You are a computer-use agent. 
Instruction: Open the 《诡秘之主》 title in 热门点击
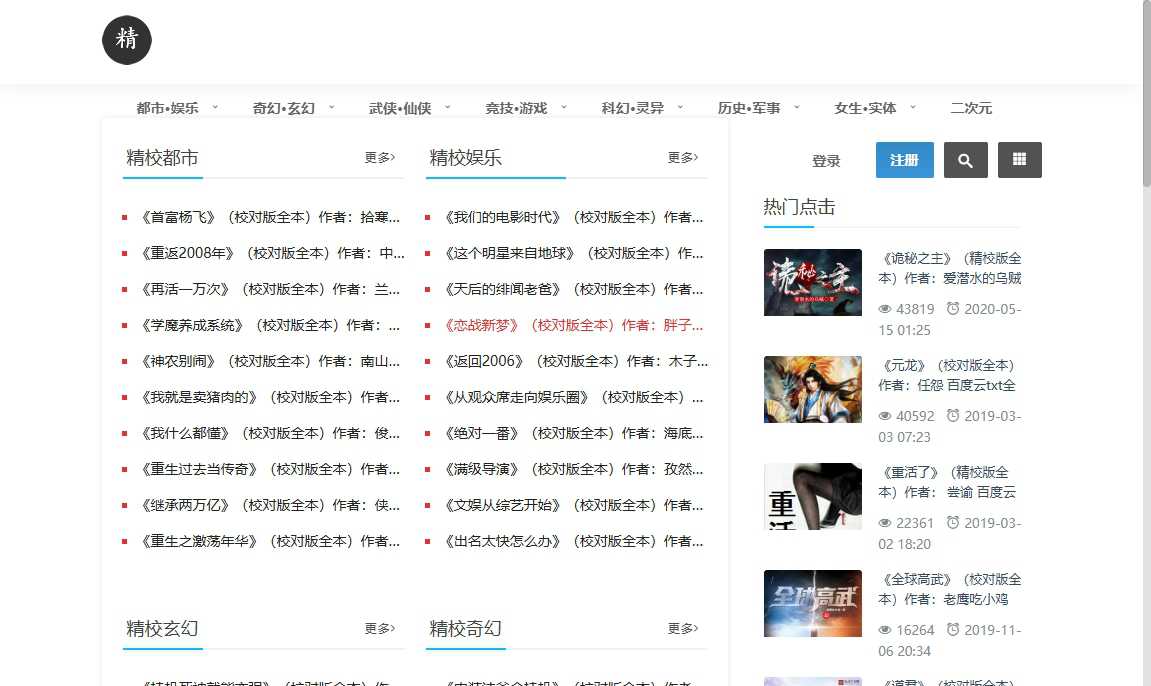[950, 269]
